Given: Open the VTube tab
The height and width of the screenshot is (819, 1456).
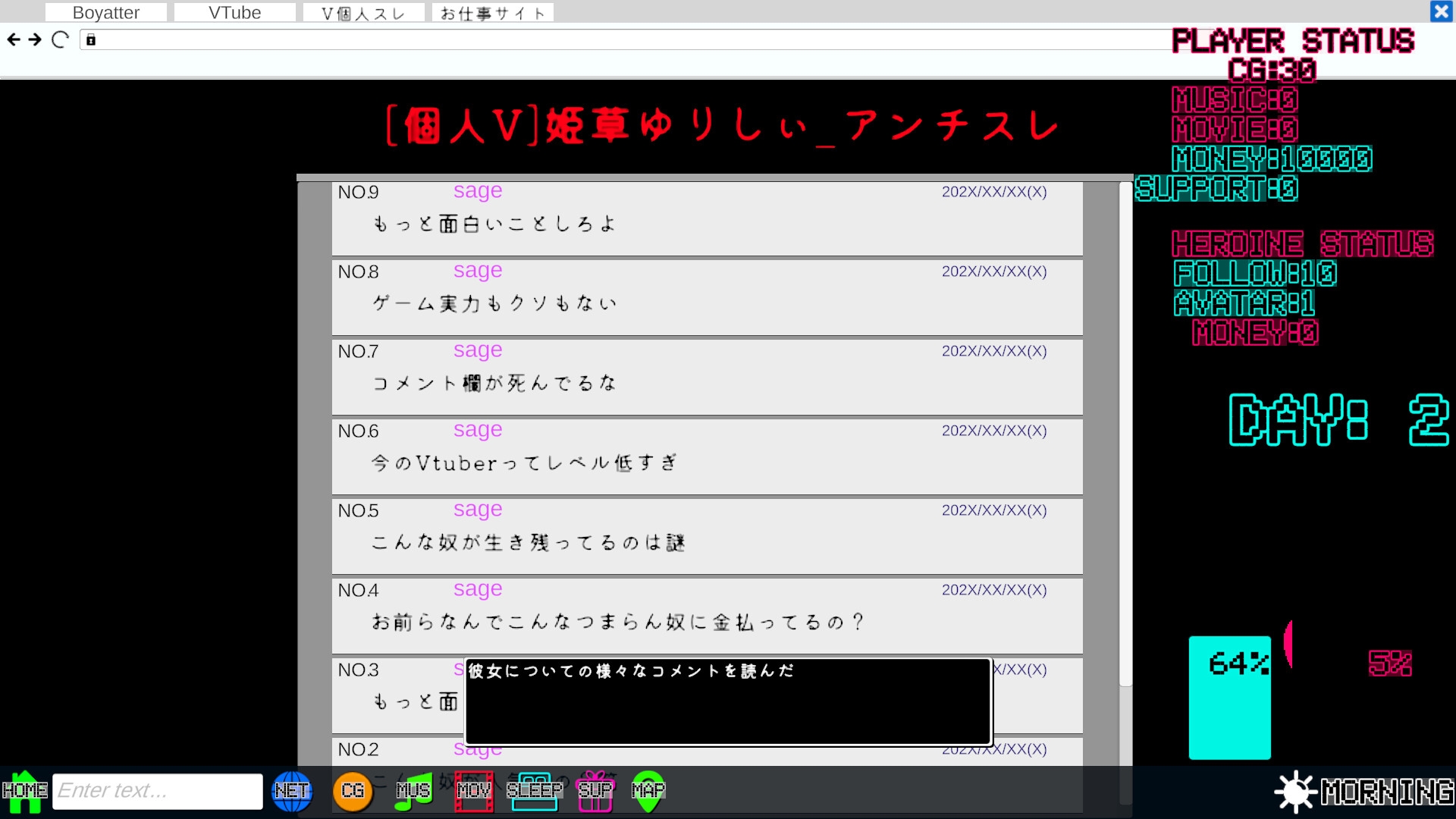Looking at the screenshot, I should click(x=235, y=11).
